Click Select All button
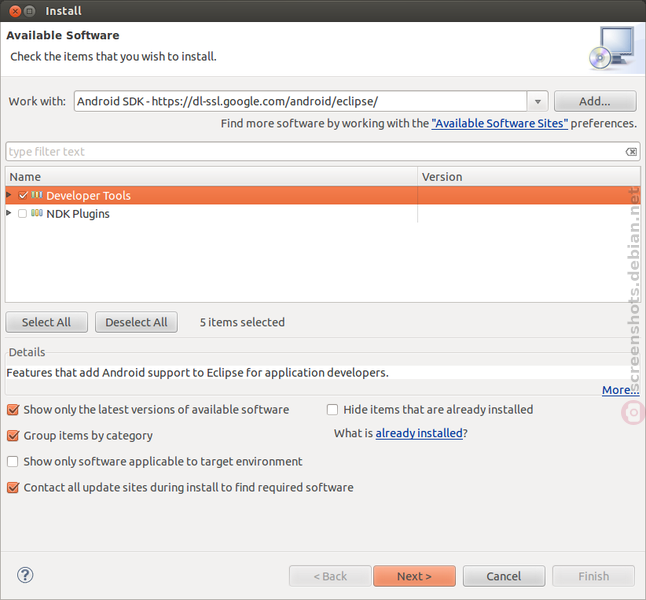Viewport: 646px width, 600px height. point(47,322)
